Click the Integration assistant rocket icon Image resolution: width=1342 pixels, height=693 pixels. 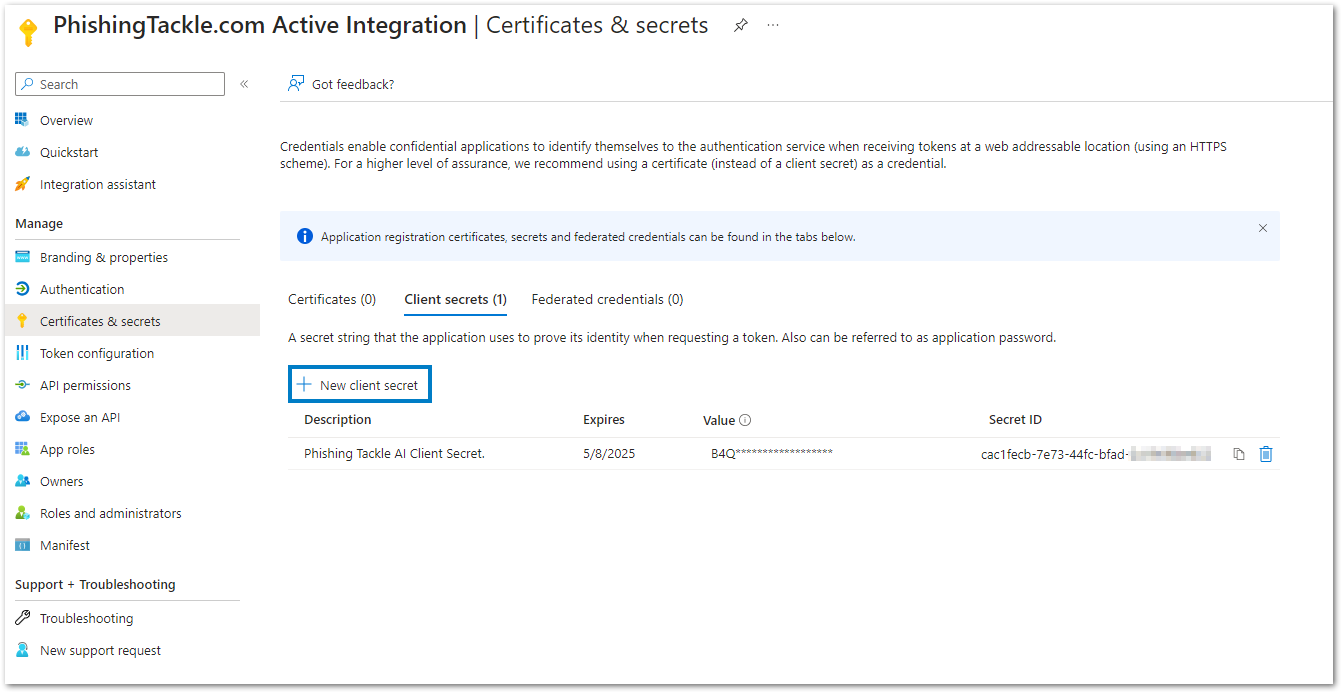22,184
